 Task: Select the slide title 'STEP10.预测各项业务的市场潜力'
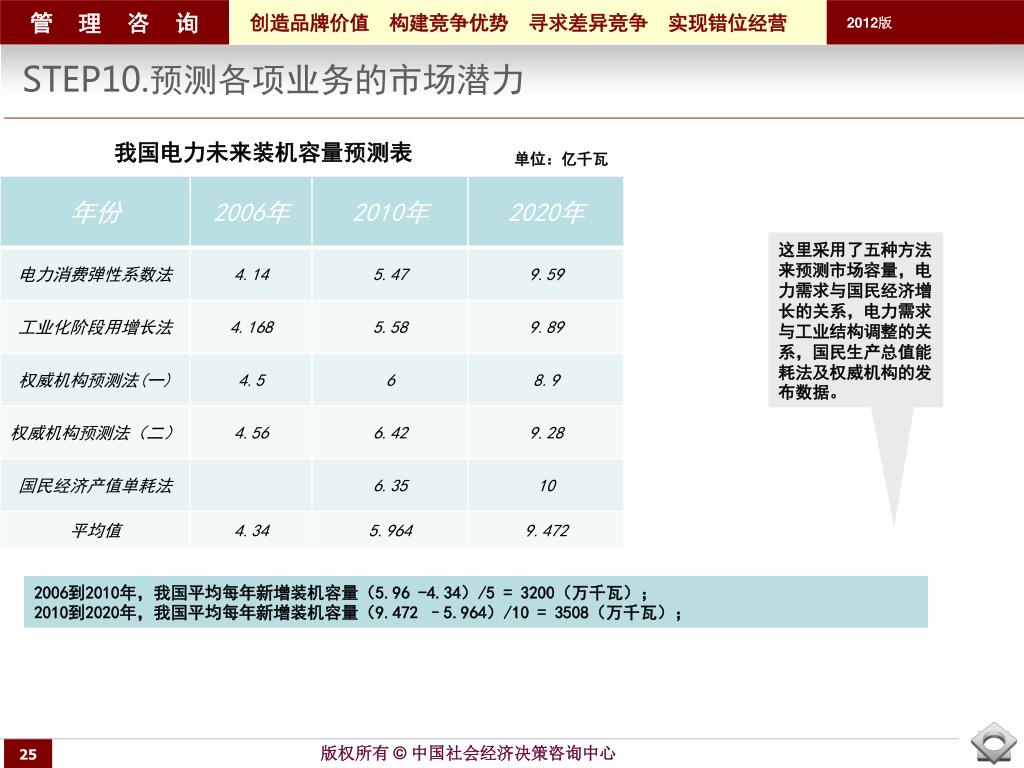[273, 80]
